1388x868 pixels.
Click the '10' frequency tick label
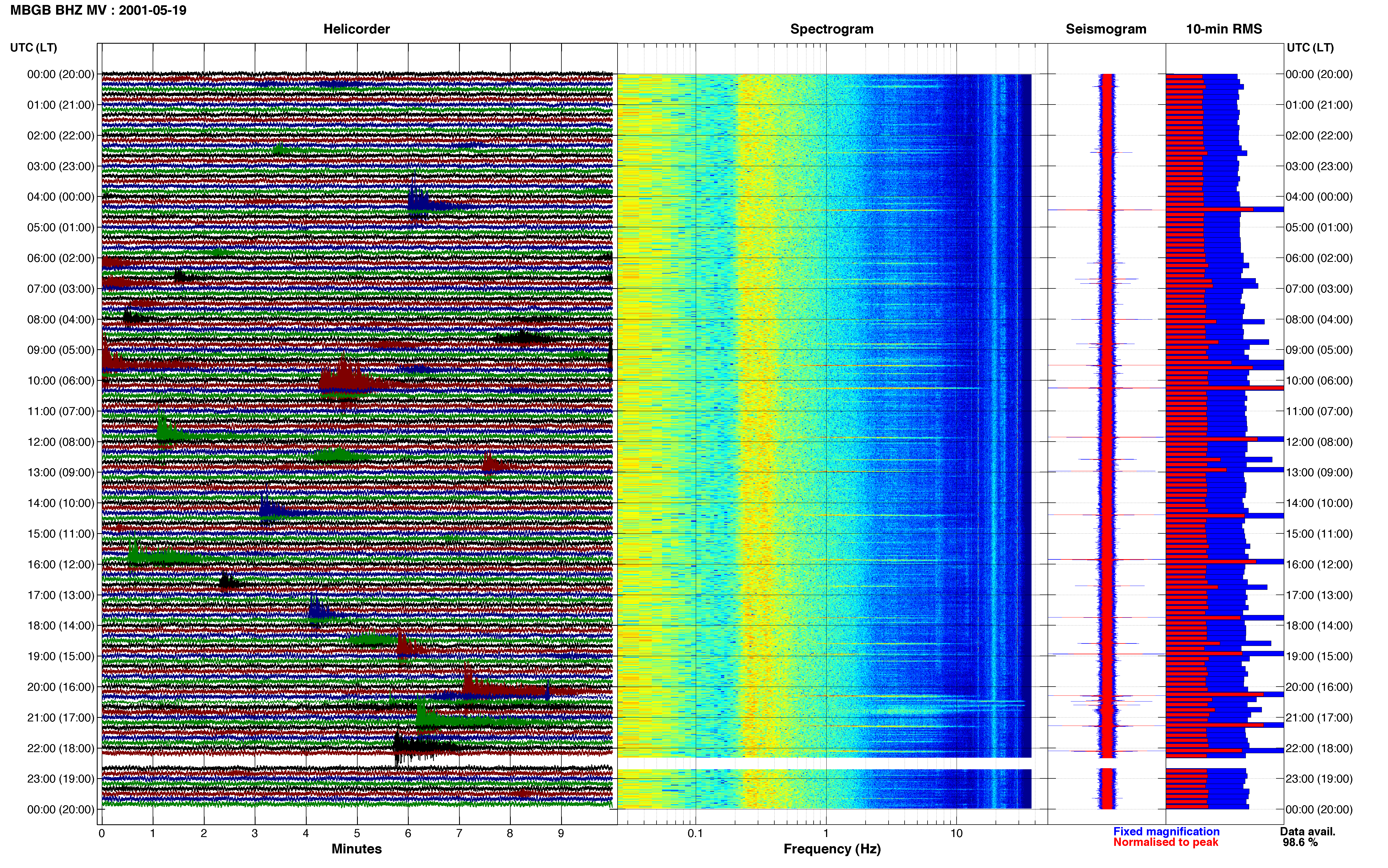956,833
